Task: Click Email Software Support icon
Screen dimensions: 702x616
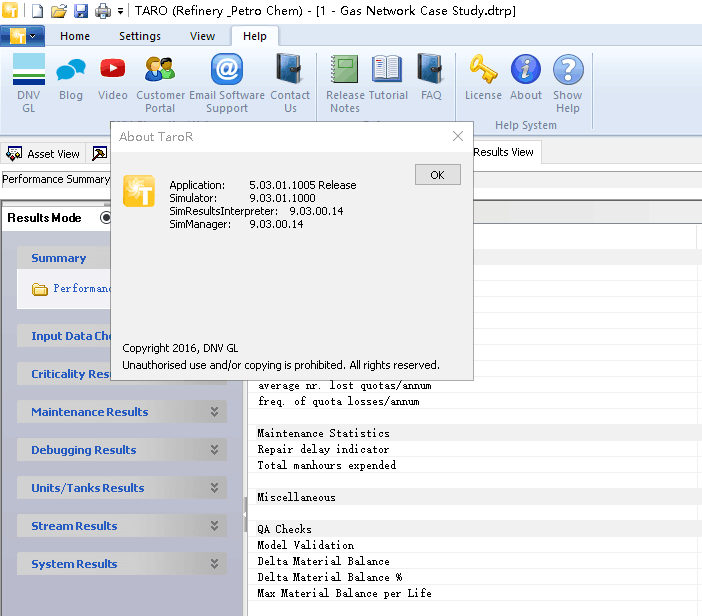Action: click(x=227, y=83)
